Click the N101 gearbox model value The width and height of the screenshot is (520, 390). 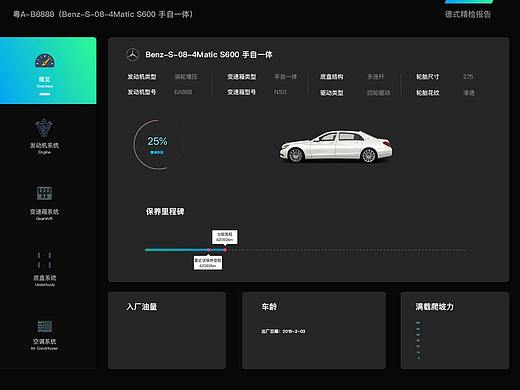[x=280, y=92]
